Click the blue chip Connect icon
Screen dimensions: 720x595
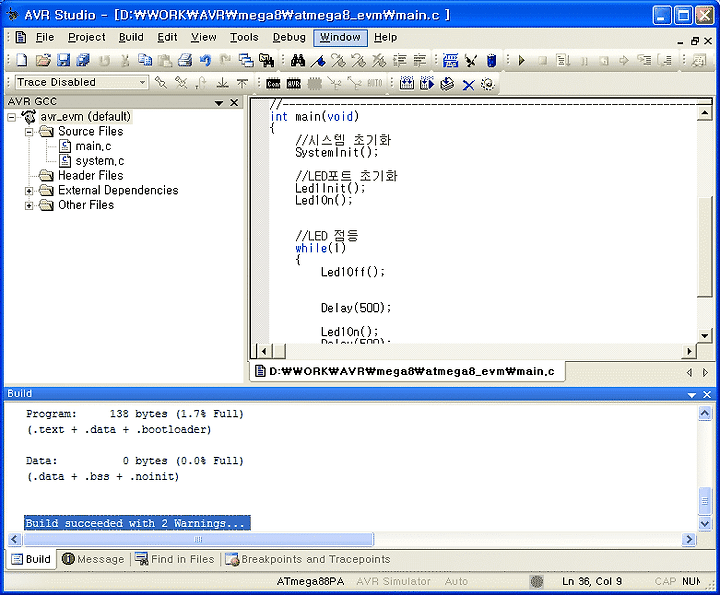450,60
